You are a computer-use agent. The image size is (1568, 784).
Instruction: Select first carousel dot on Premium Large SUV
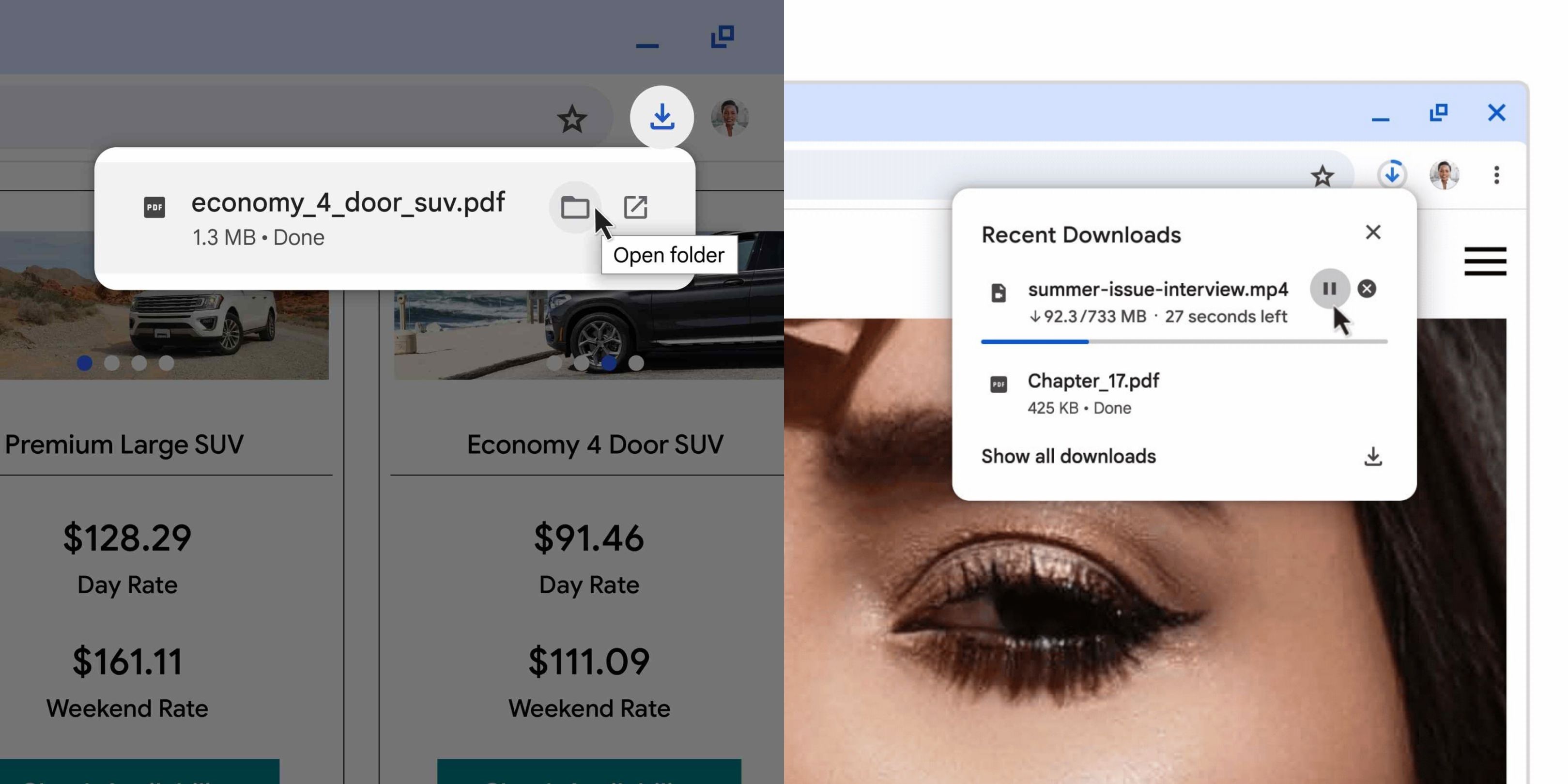coord(85,363)
